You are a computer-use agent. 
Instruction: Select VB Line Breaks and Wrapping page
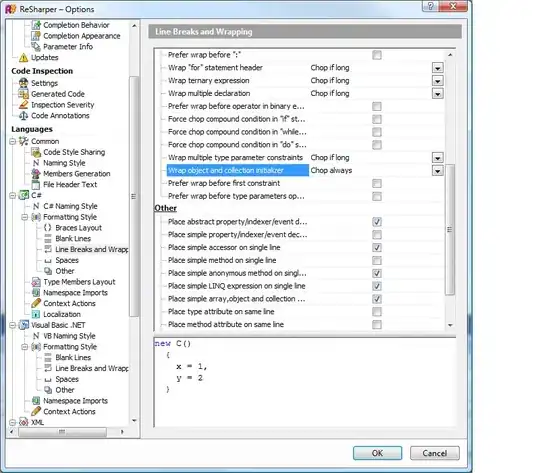91,368
